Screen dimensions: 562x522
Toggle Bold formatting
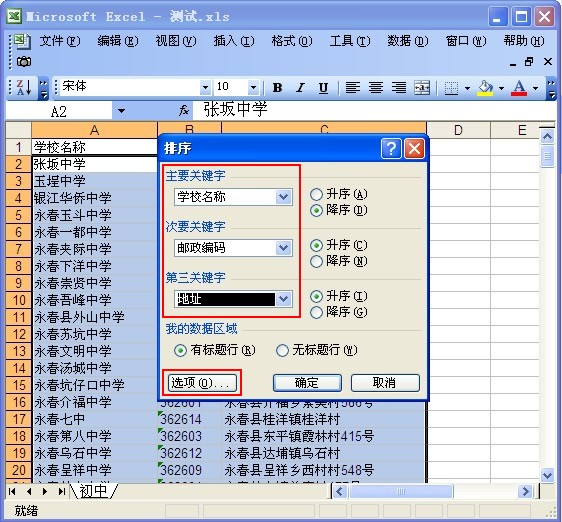pyautogui.click(x=277, y=87)
